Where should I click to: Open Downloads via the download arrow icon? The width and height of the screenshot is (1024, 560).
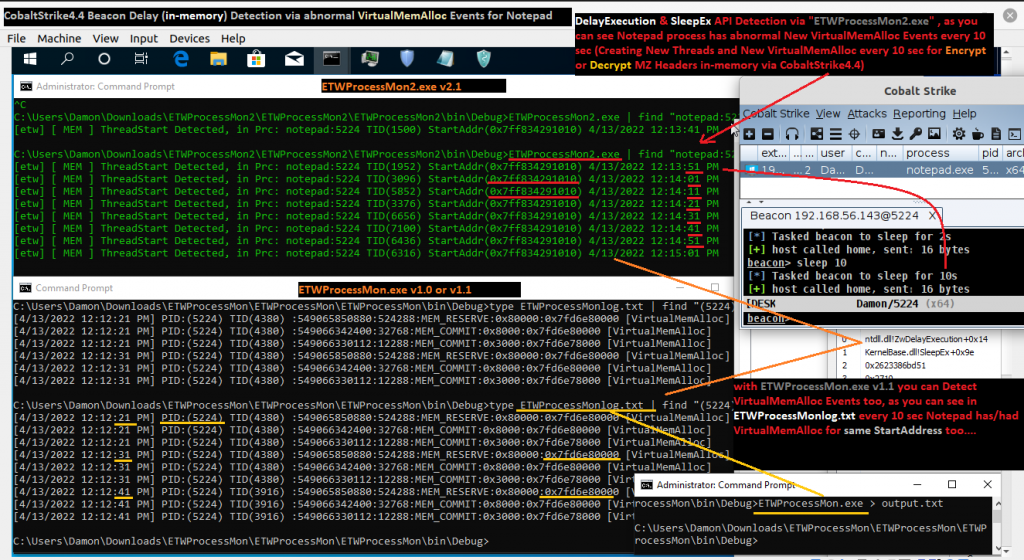[x=897, y=134]
